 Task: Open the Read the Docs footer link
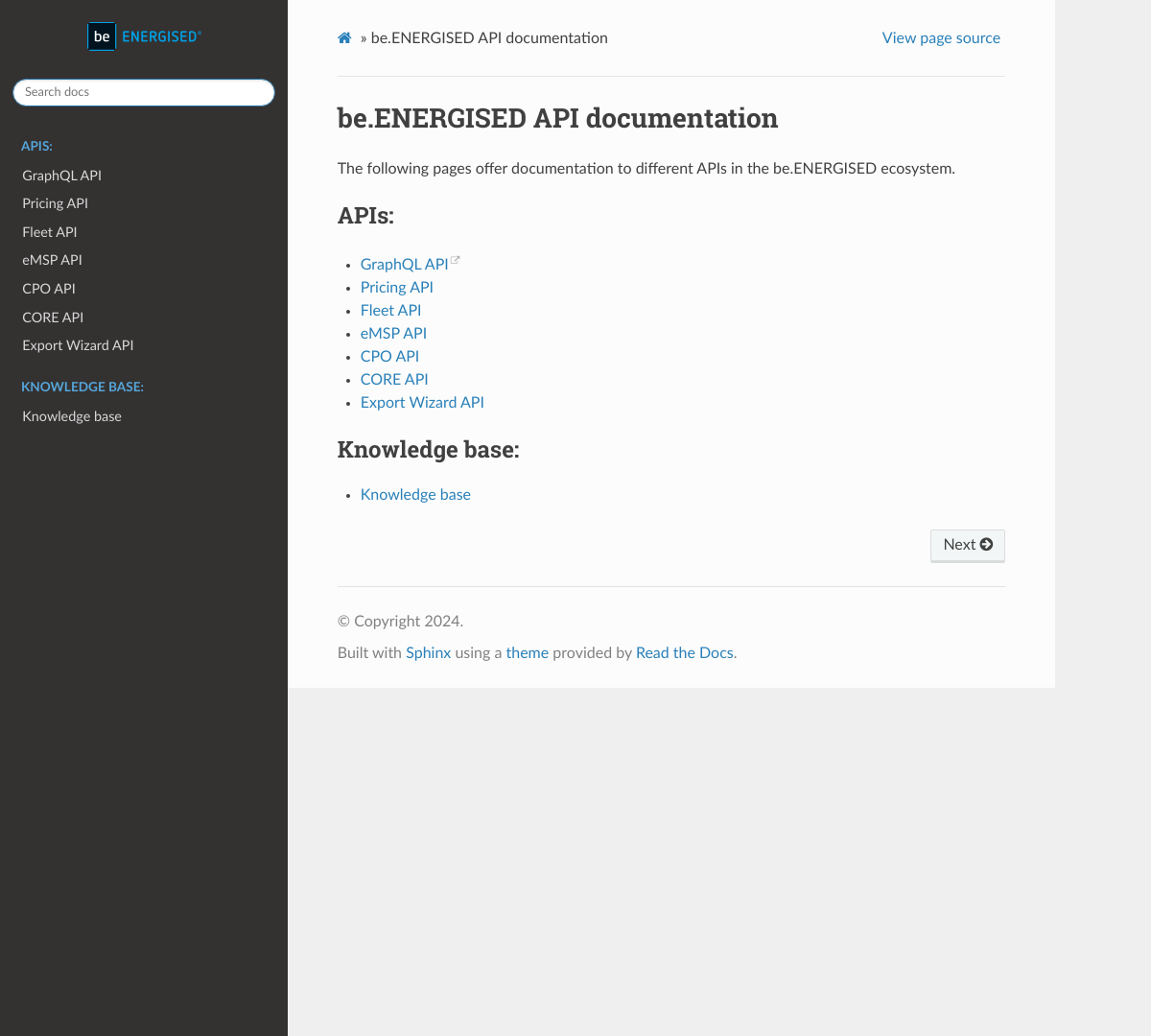(x=685, y=652)
